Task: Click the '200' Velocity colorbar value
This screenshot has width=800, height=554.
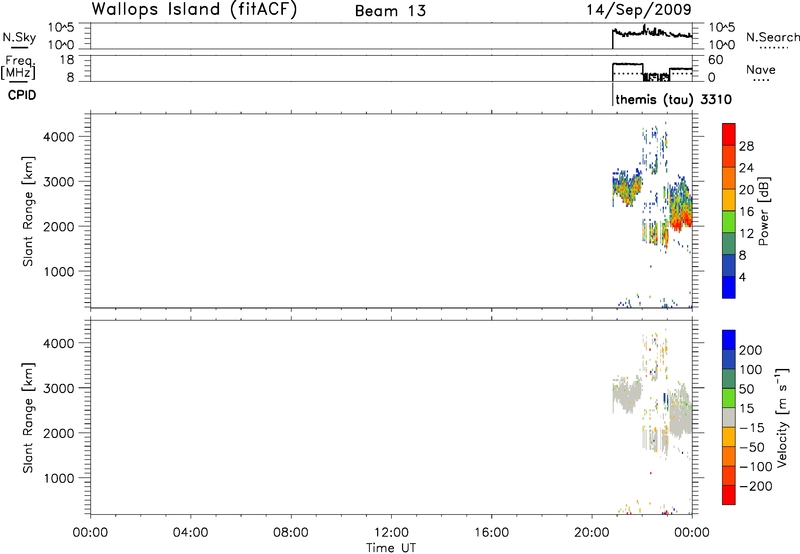Action: pos(751,350)
